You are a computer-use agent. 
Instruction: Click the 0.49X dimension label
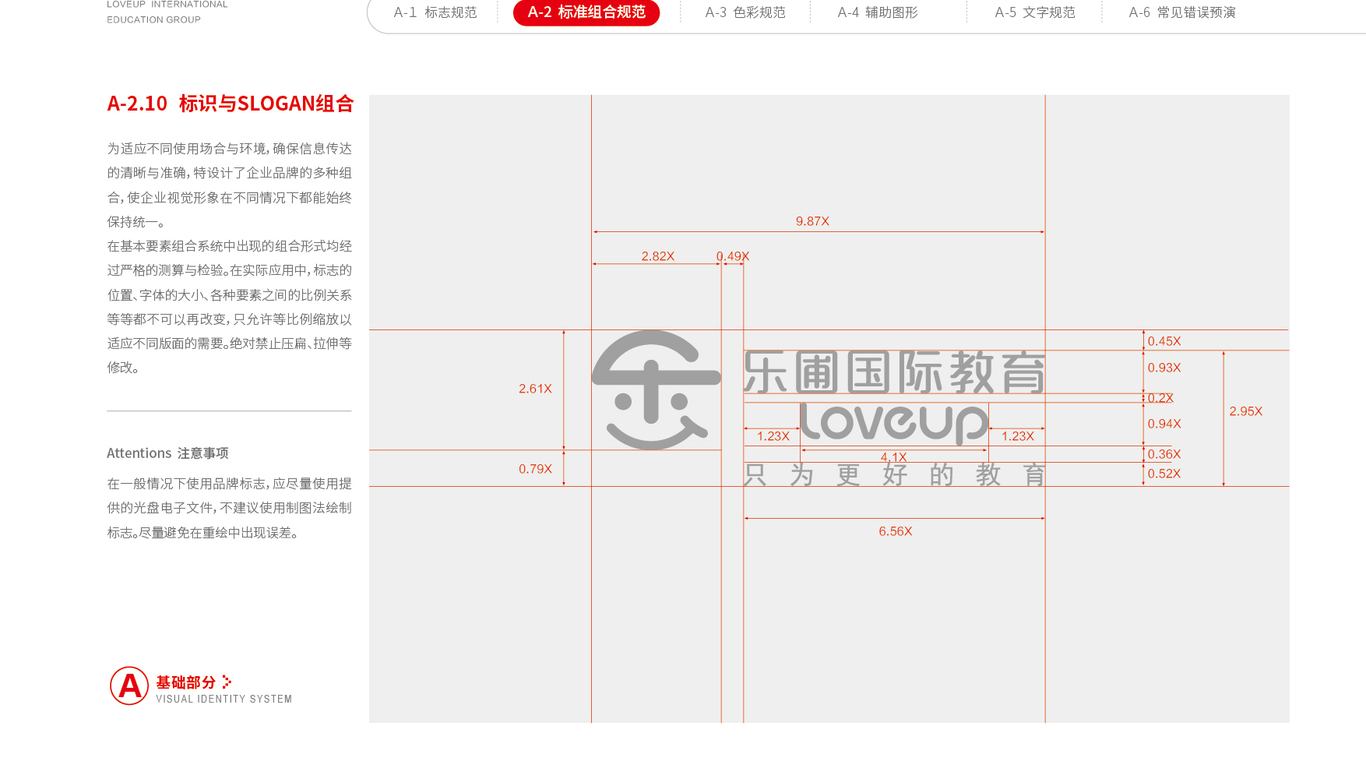tap(733, 256)
